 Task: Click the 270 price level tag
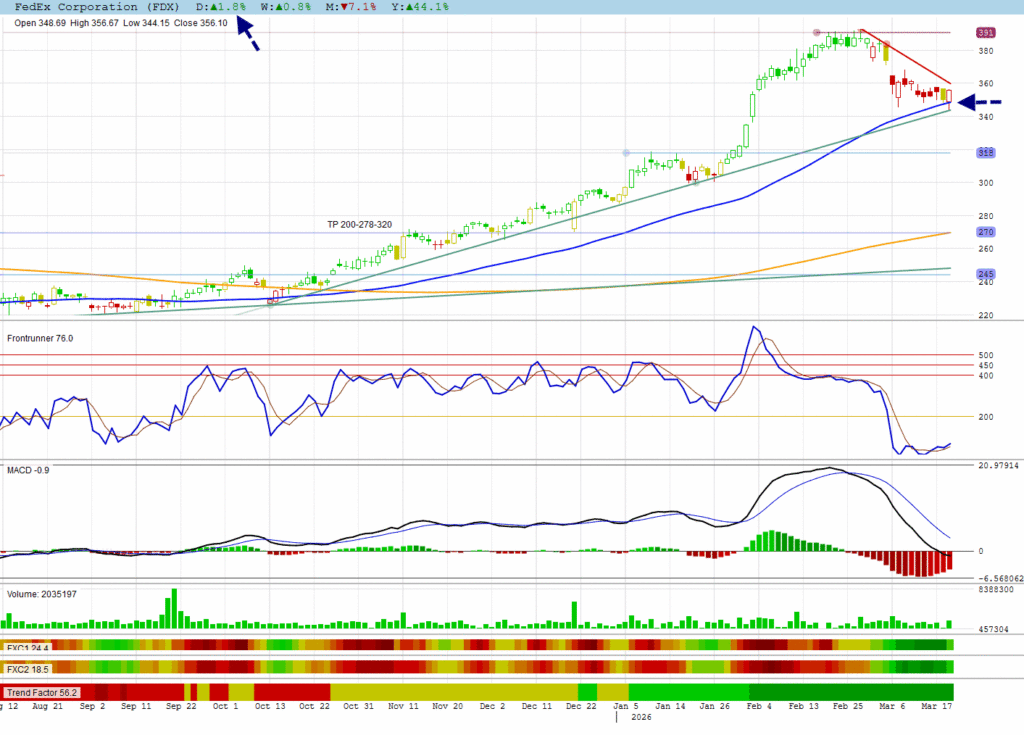coord(986,233)
